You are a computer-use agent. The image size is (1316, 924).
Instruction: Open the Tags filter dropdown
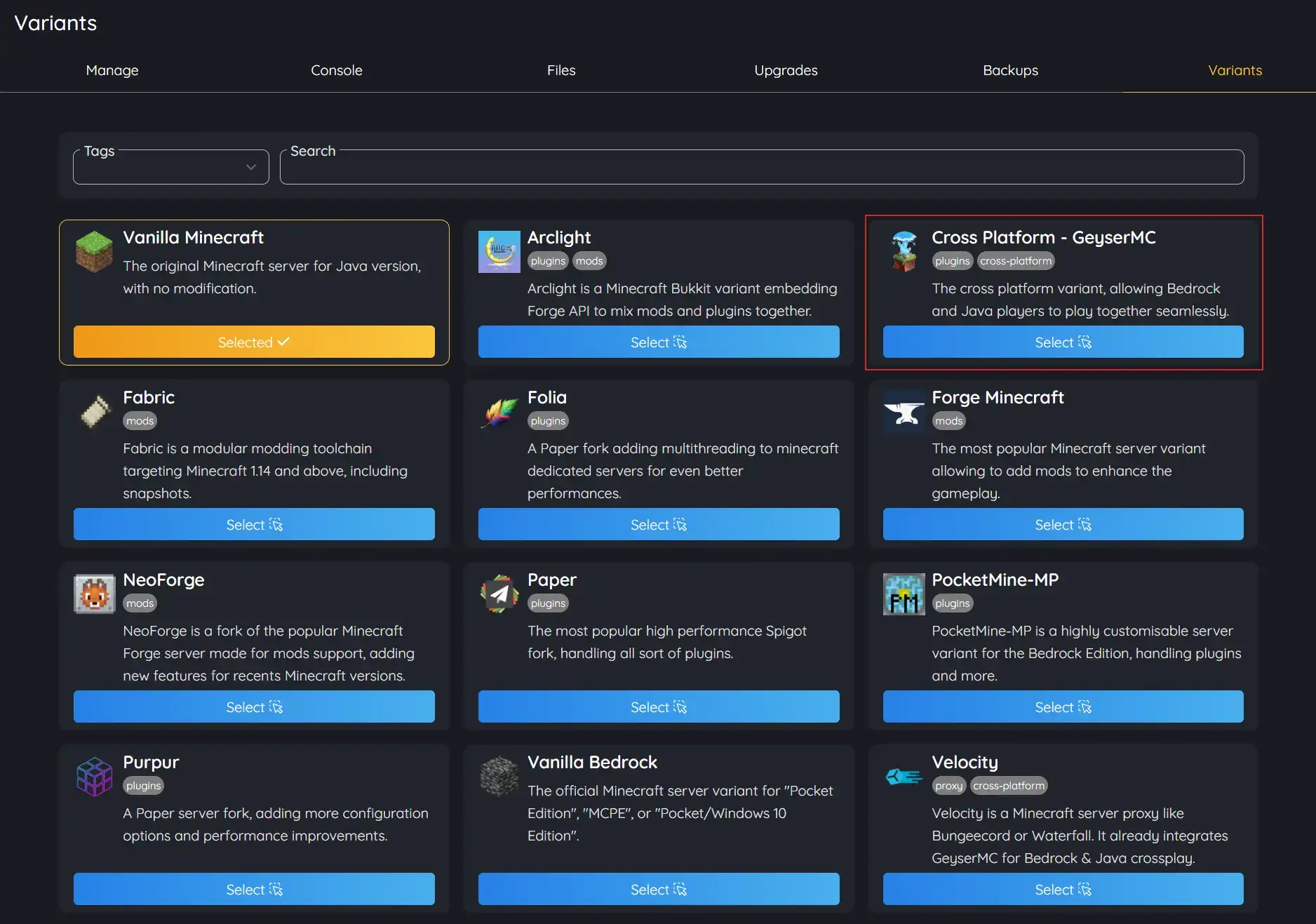pos(170,167)
